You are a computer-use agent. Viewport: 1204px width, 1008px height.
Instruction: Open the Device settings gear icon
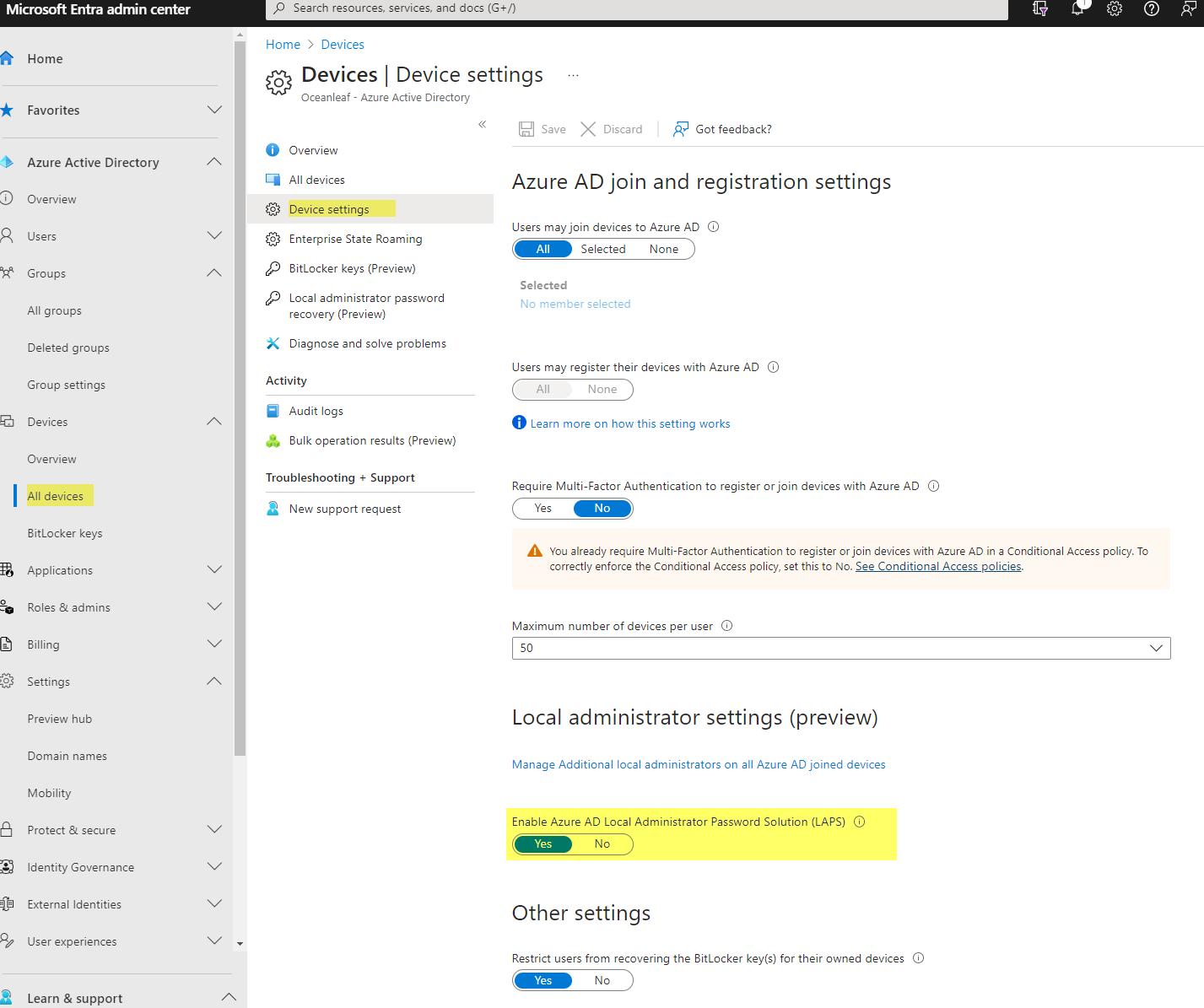pyautogui.click(x=273, y=208)
